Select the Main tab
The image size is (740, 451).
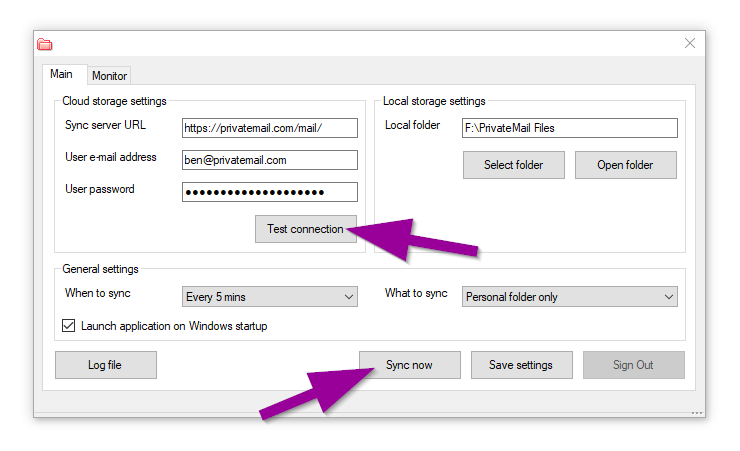[61, 74]
